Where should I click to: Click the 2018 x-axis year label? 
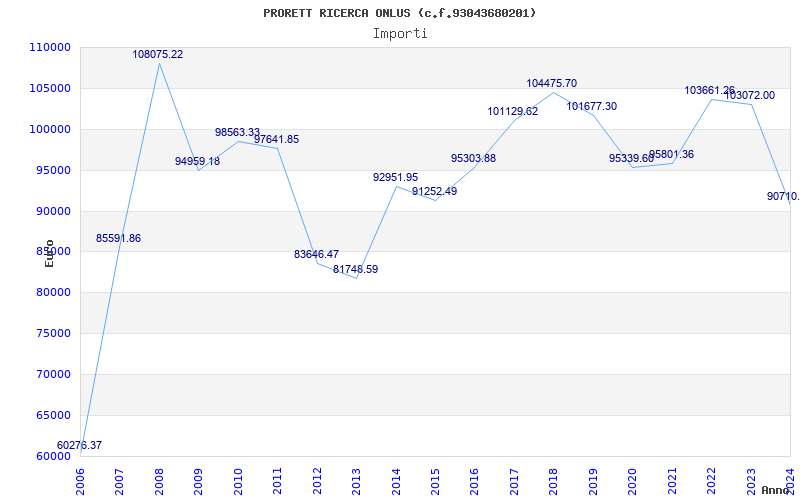[554, 481]
